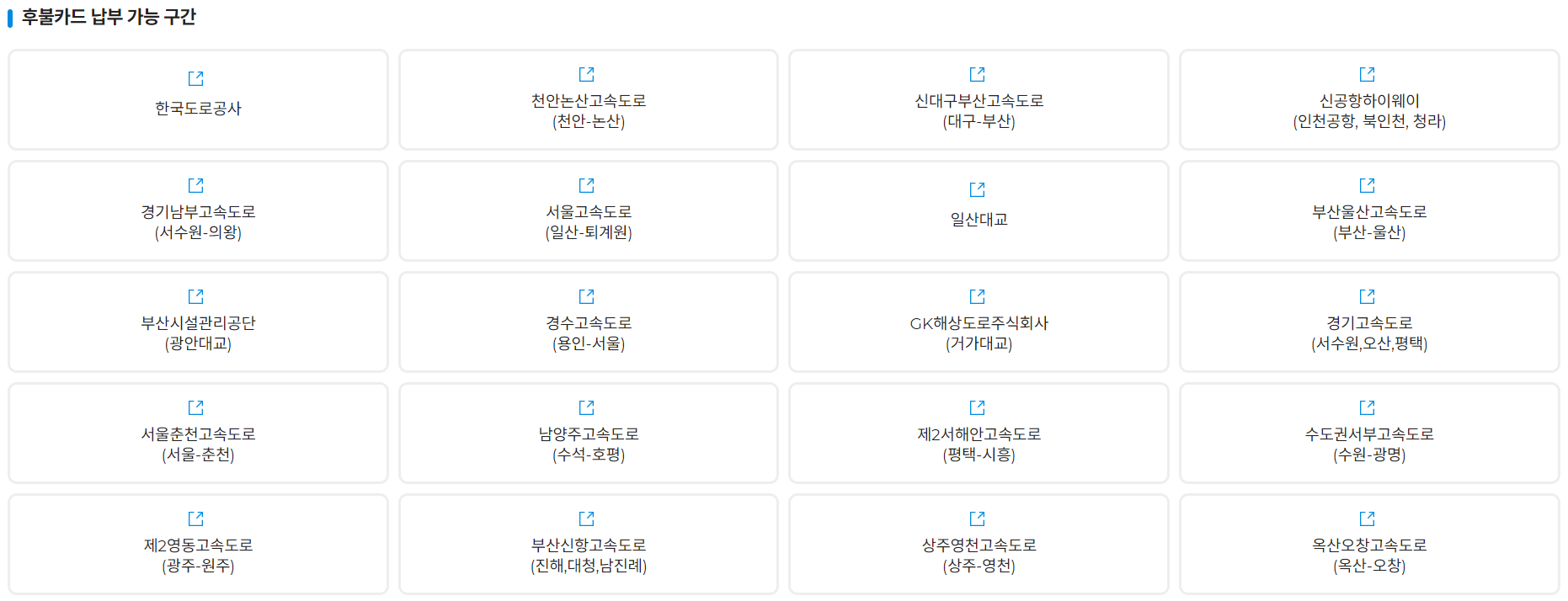Image resolution: width=1568 pixels, height=601 pixels.
Task: Click the external link icon for 남양주고속도로
Action: (587, 407)
